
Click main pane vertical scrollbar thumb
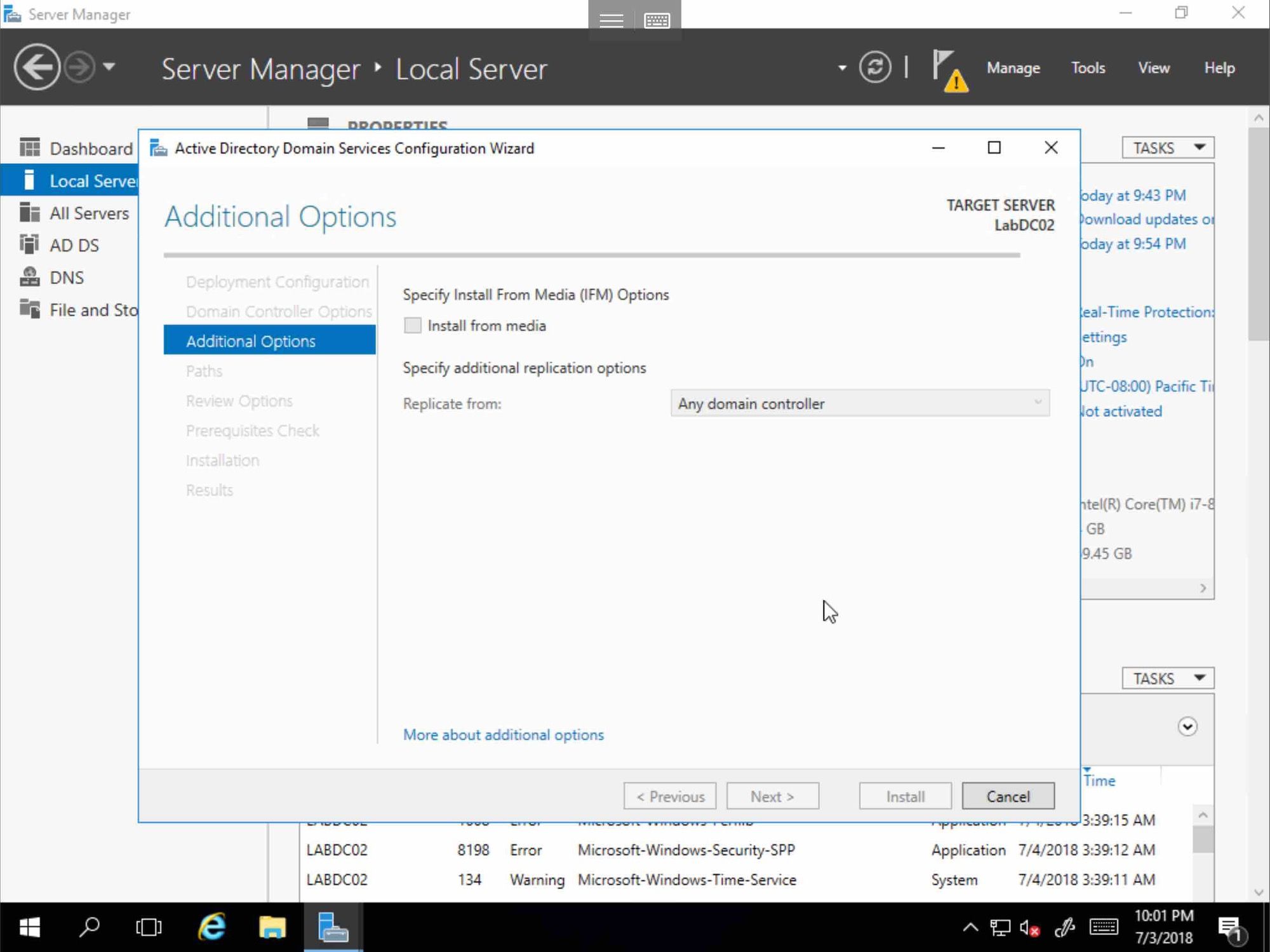click(1259, 234)
